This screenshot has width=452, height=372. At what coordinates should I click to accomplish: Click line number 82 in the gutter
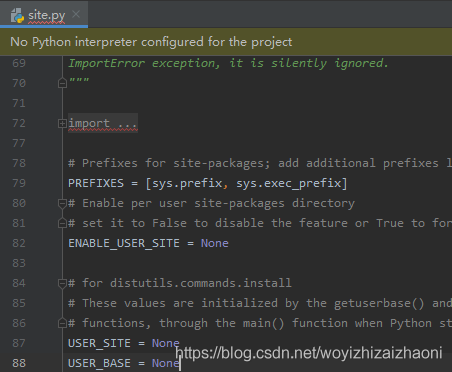[x=19, y=243]
